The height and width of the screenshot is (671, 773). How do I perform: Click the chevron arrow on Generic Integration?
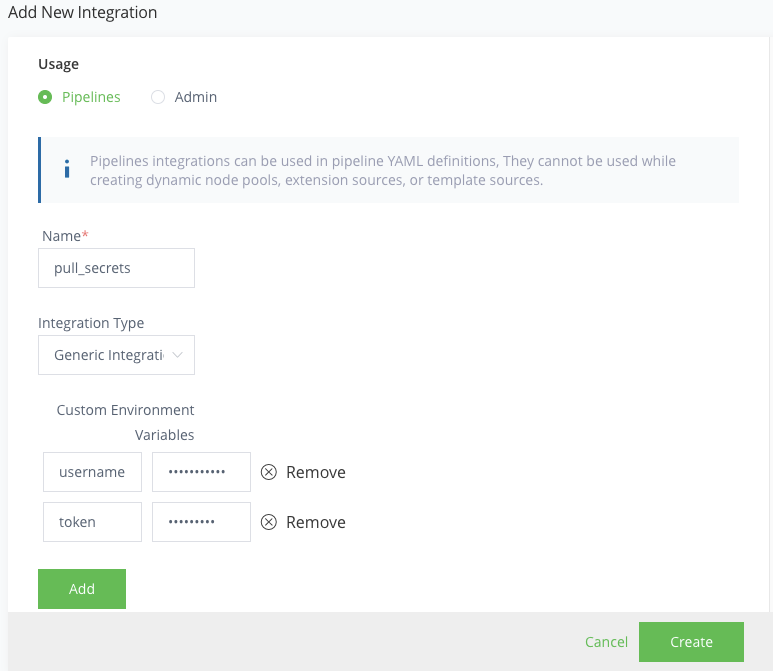click(177, 355)
